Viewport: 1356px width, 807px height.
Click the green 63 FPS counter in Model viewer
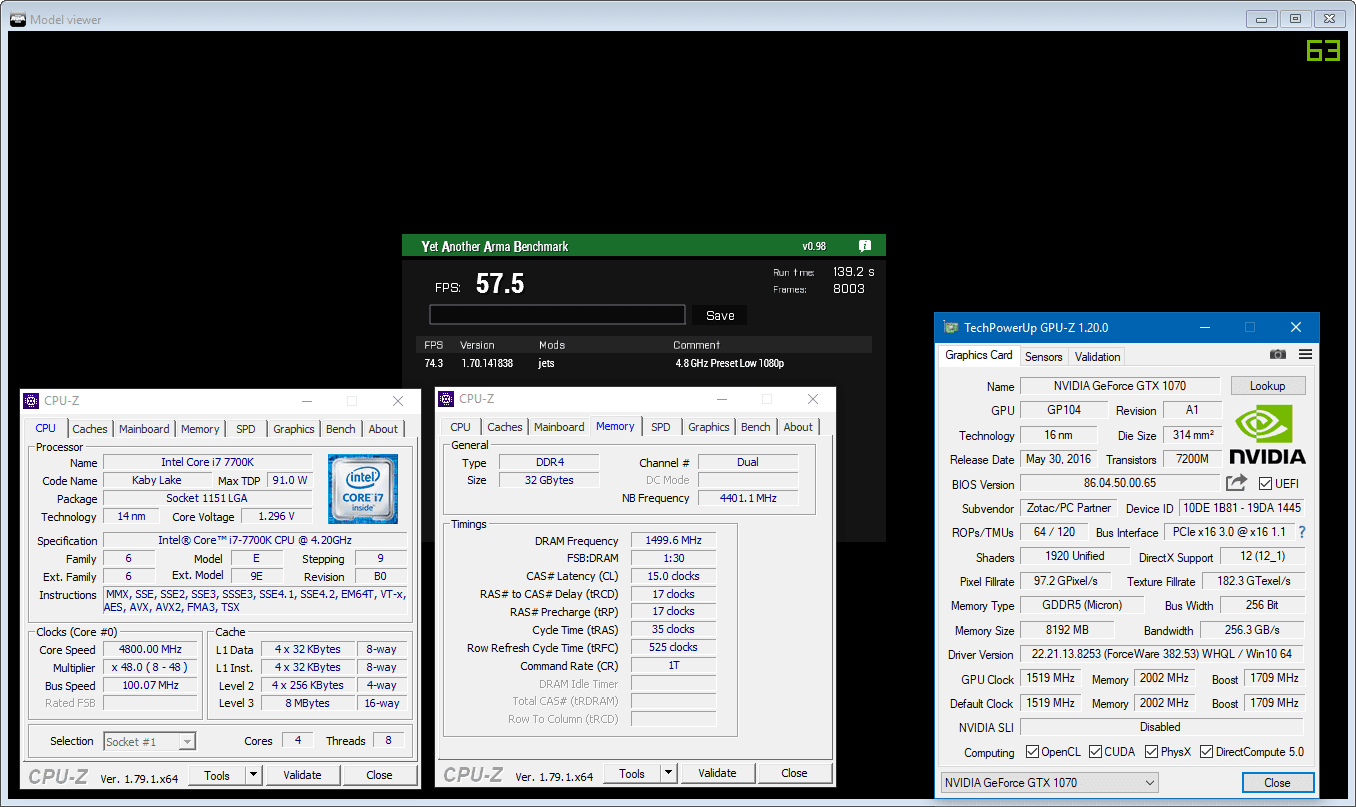pyautogui.click(x=1323, y=50)
